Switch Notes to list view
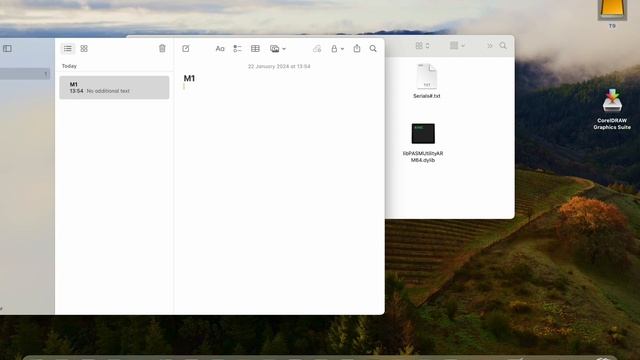Image resolution: width=640 pixels, height=360 pixels. pos(68,49)
